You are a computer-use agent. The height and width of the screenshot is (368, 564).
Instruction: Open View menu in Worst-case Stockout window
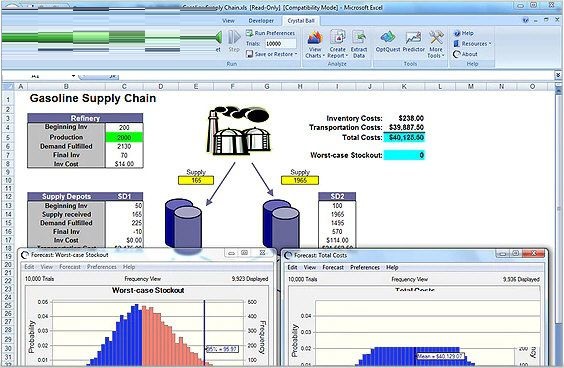click(47, 267)
